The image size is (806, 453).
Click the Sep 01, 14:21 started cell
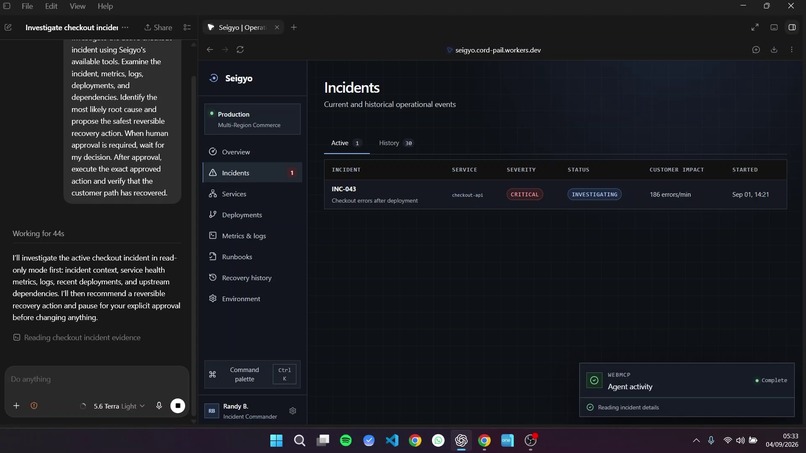750,194
